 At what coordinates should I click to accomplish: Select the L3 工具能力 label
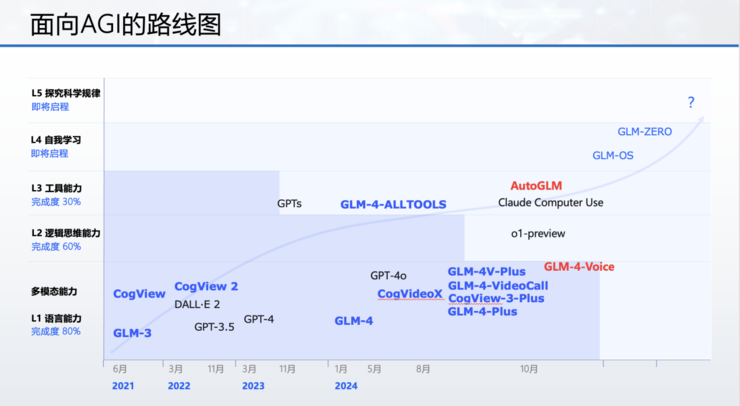click(57, 188)
